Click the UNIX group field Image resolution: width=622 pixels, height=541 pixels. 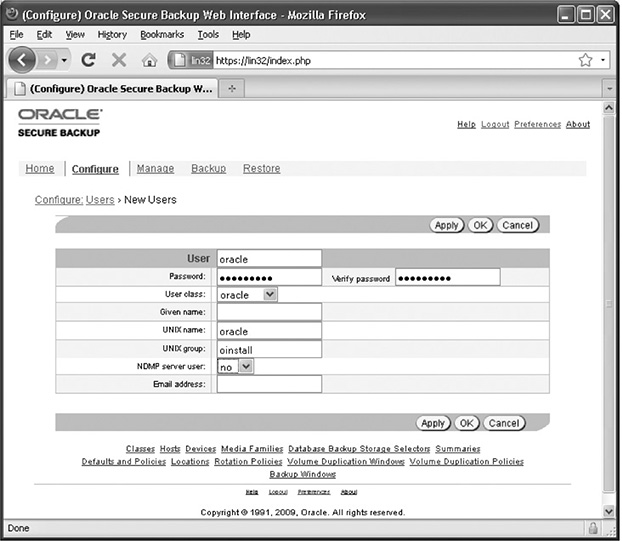click(269, 349)
